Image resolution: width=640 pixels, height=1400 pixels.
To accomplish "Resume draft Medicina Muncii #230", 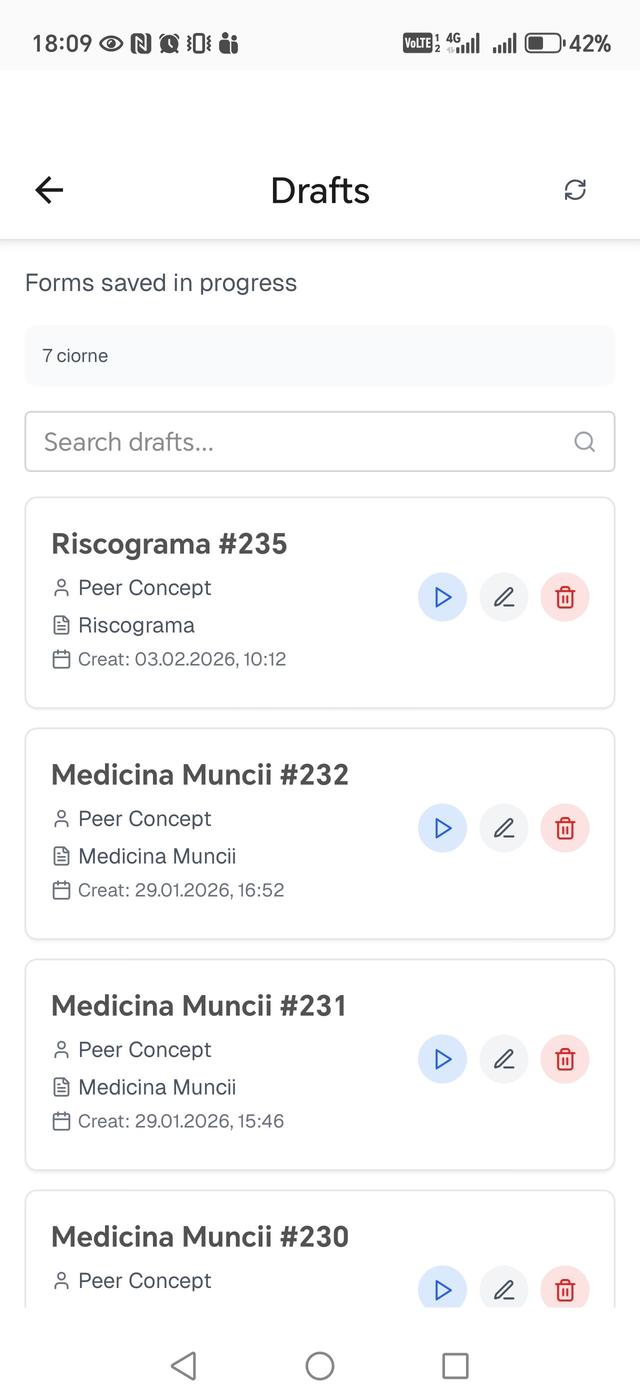I will pyautogui.click(x=442, y=1290).
